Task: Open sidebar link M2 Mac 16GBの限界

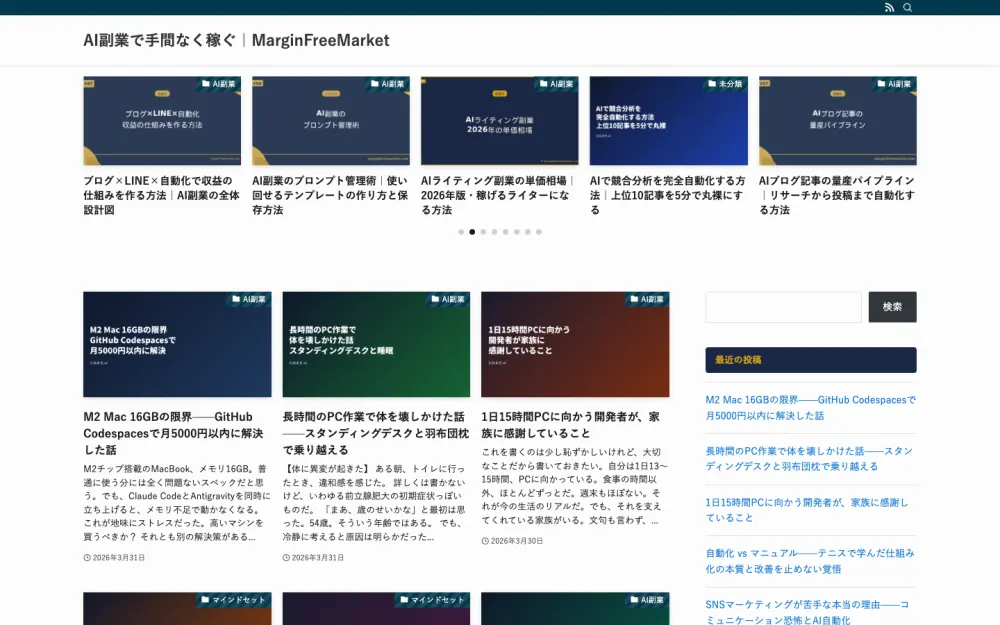Action: click(x=811, y=408)
